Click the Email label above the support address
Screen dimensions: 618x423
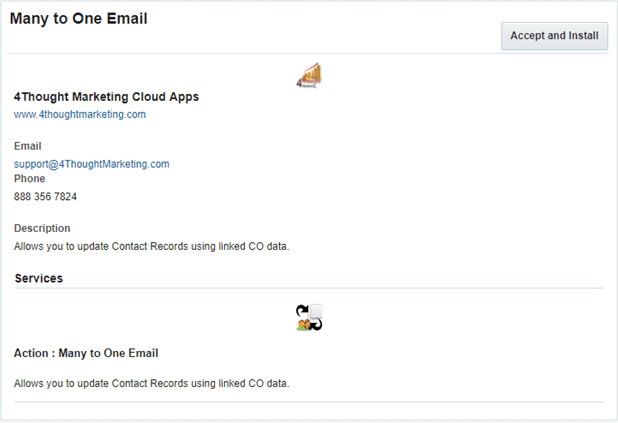28,146
